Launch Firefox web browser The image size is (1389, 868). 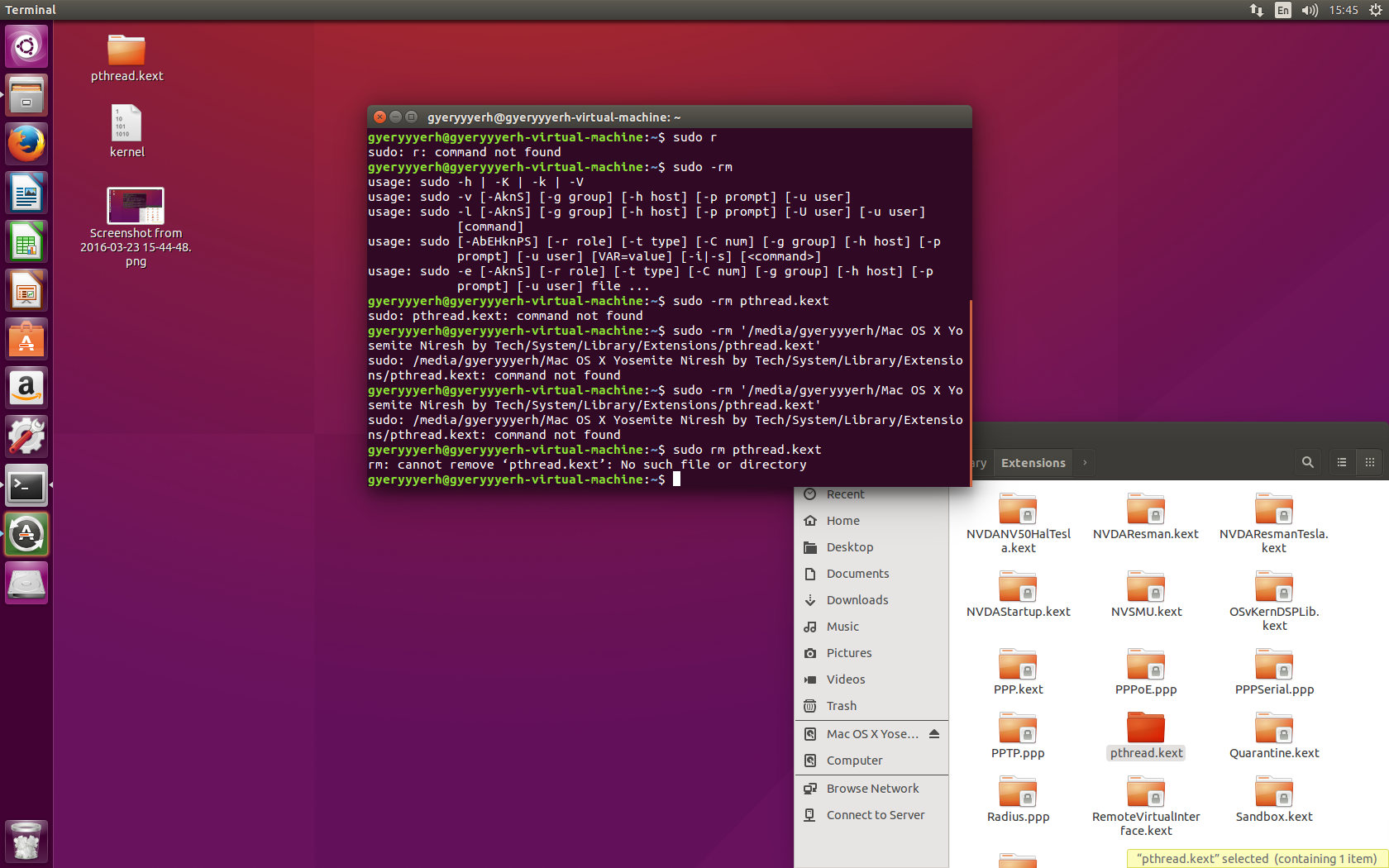(26, 144)
